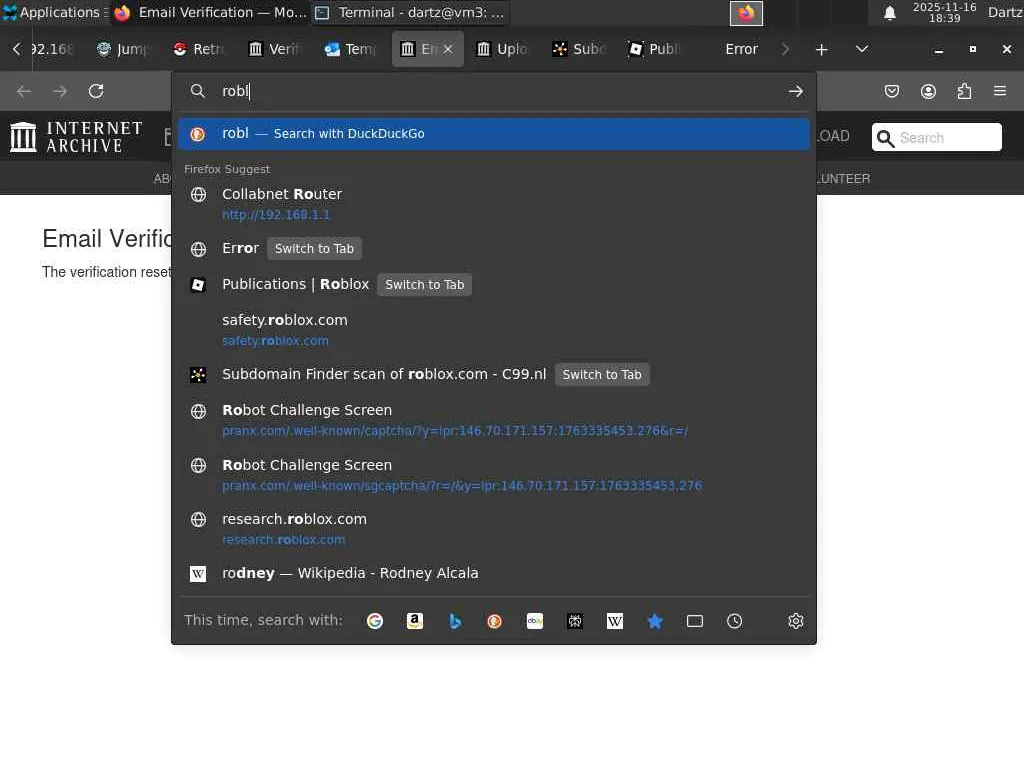Select the Wikipedia search engine icon

pos(615,621)
